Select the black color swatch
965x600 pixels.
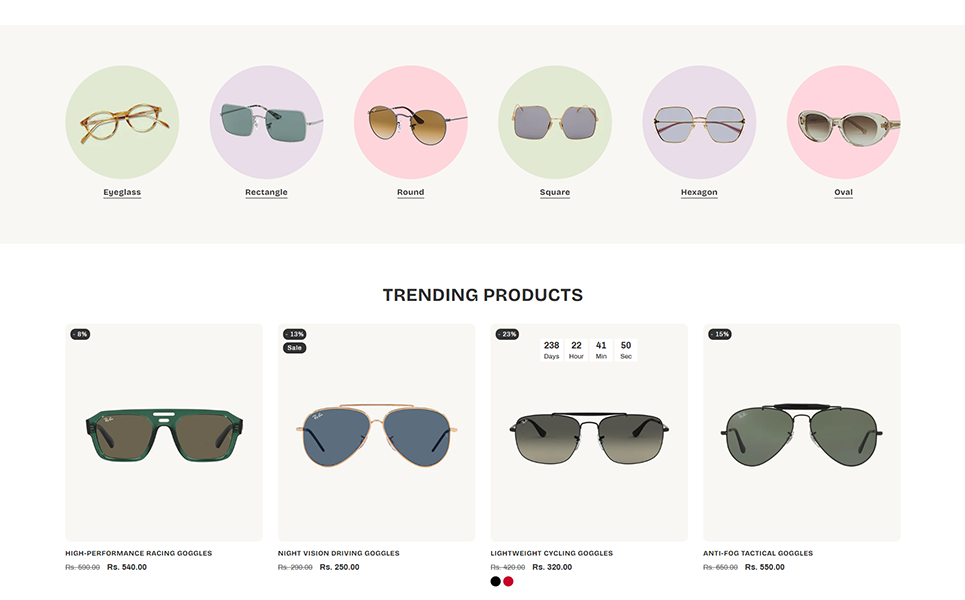pos(495,582)
